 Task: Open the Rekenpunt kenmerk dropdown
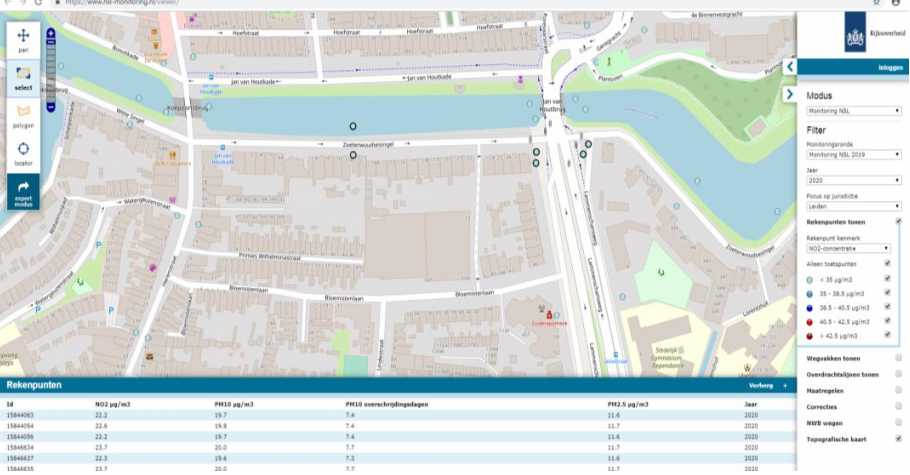848,249
